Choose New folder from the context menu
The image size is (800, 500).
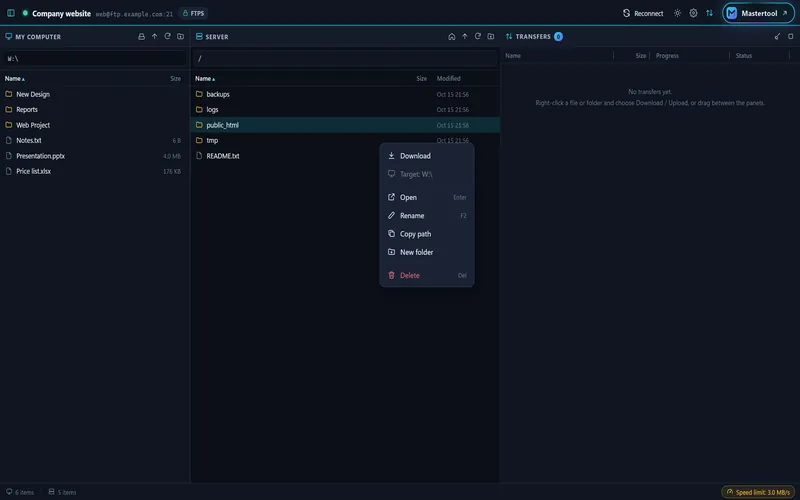427,253
